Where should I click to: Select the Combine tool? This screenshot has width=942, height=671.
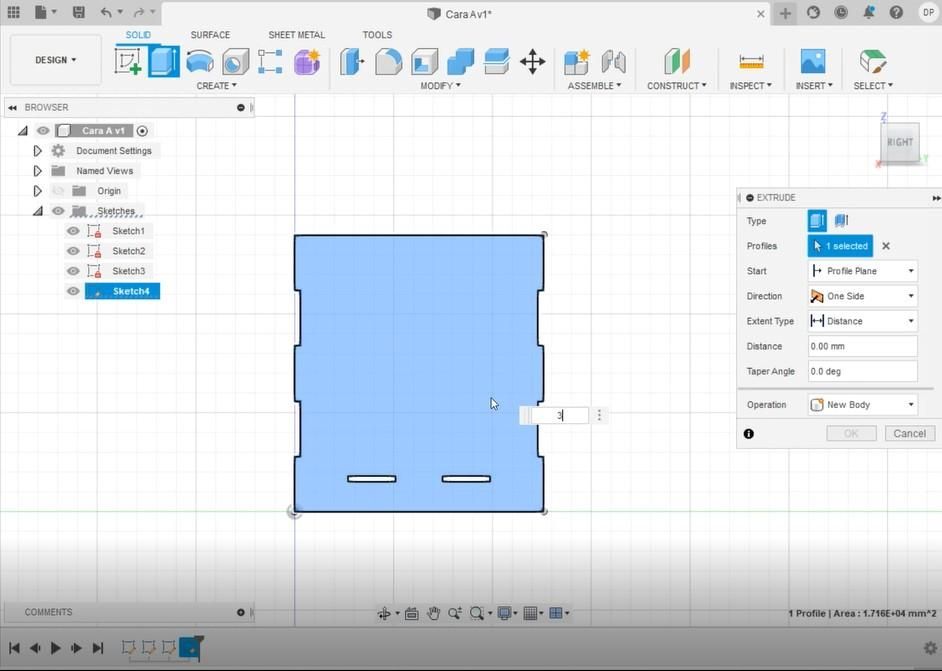coord(460,62)
